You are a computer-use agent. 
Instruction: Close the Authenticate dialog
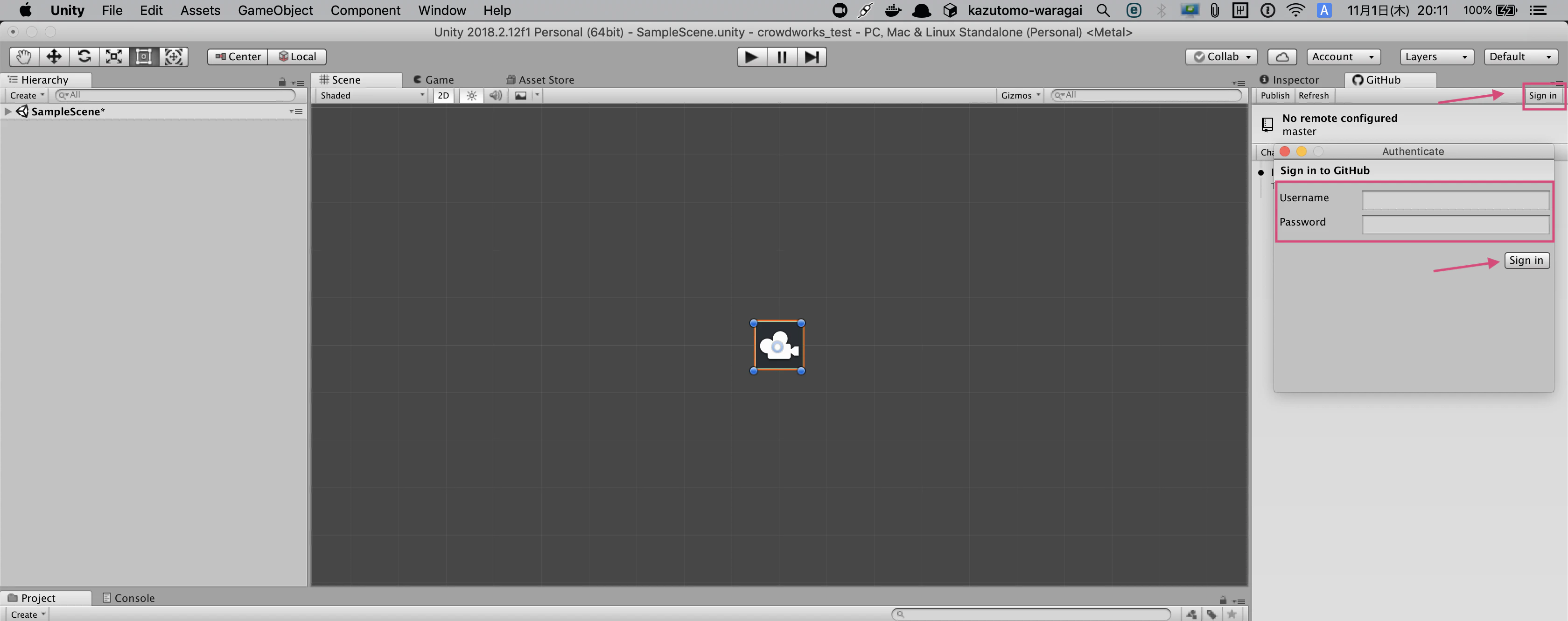(1285, 151)
